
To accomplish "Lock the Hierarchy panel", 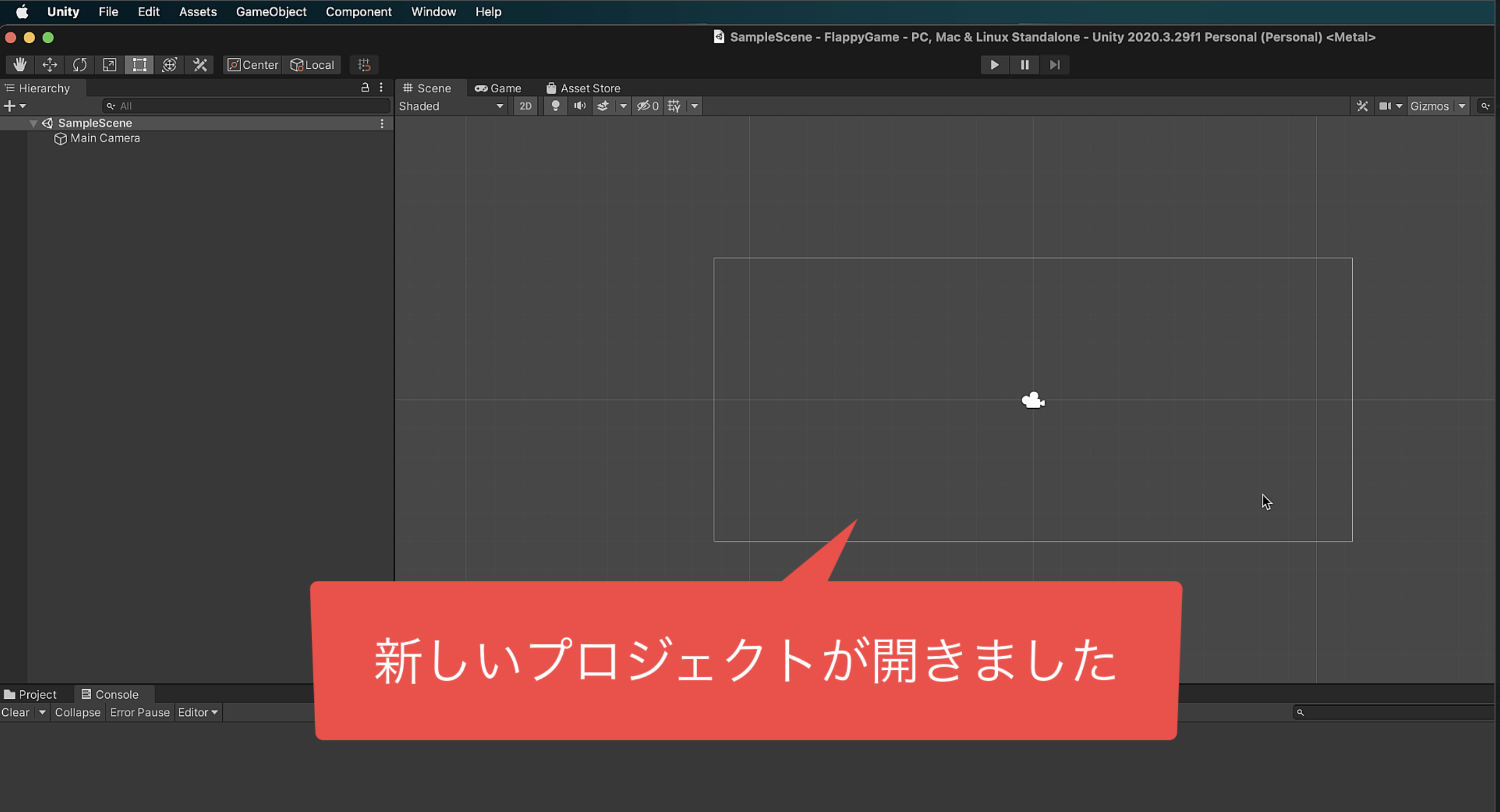I will pyautogui.click(x=365, y=88).
